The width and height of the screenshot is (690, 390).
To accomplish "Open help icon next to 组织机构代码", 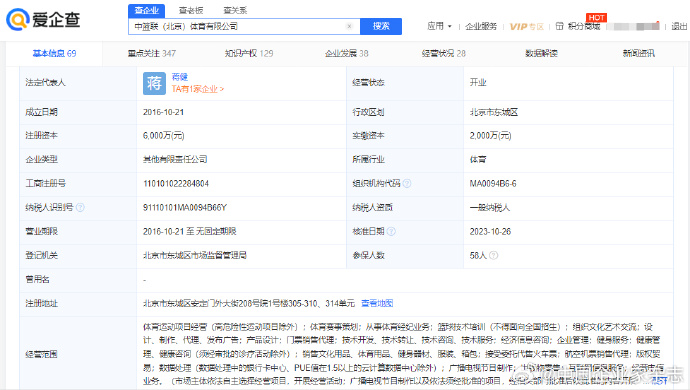I will [407, 184].
